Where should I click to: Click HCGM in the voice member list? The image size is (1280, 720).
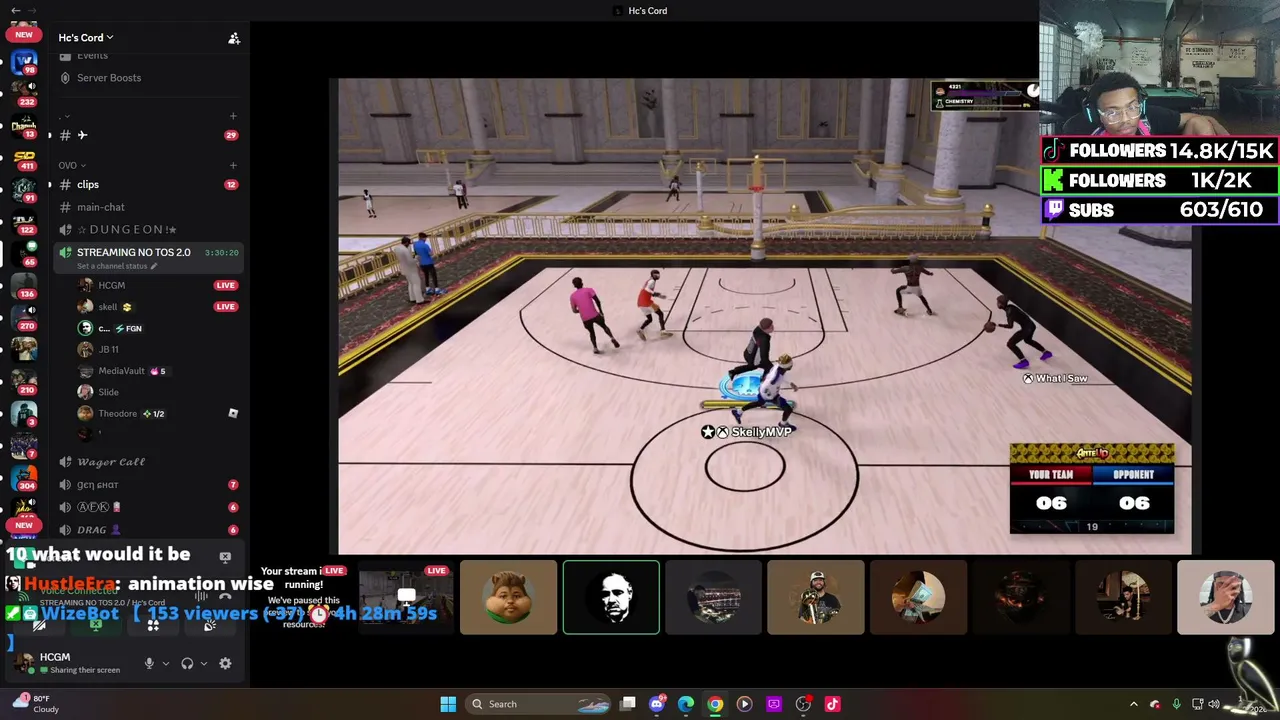pyautogui.click(x=112, y=285)
